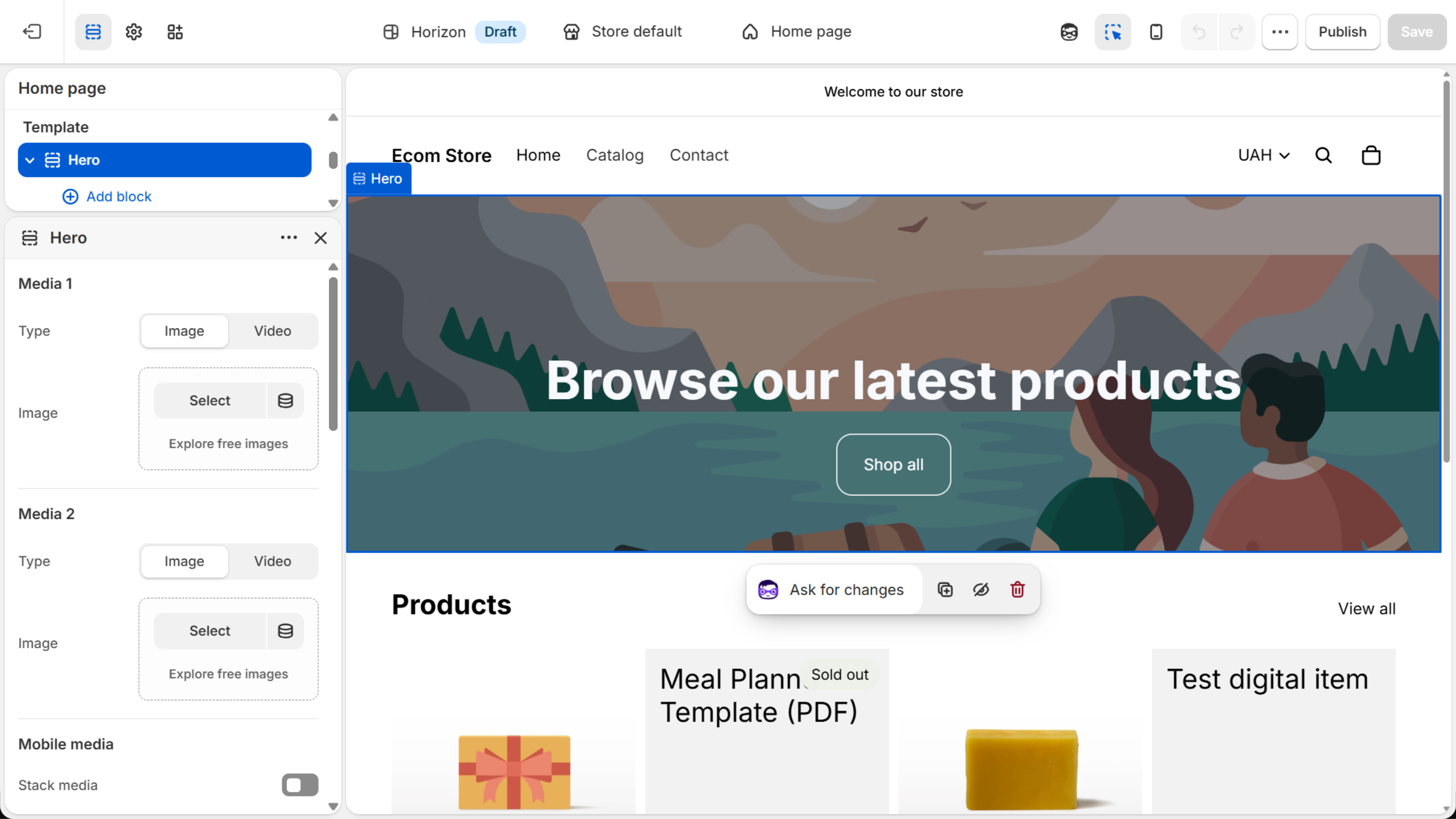Open the Sections panel icon
The image size is (1456, 819).
pyautogui.click(x=93, y=32)
